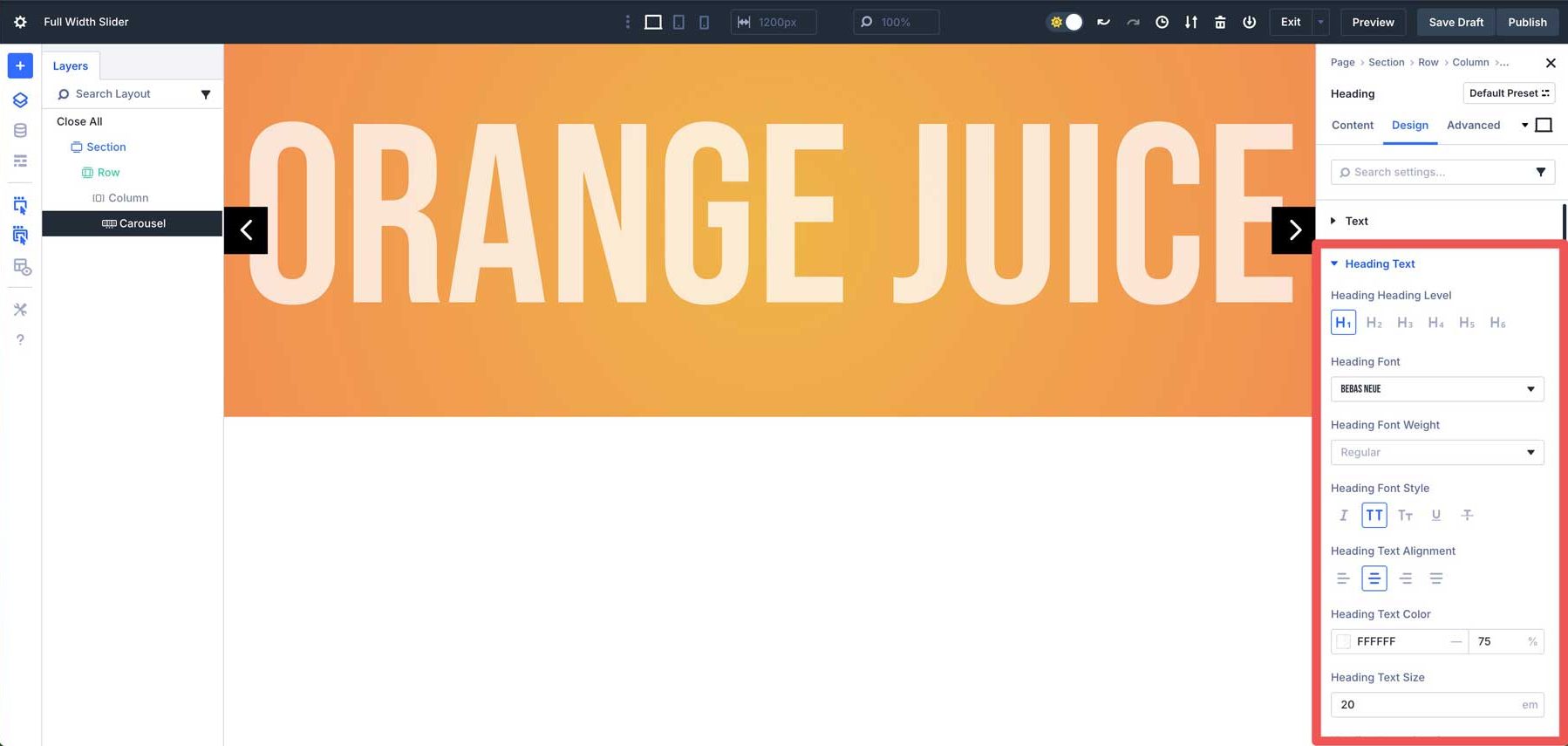Viewport: 1568px width, 746px height.
Task: Click the Exit button
Action: [x=1291, y=22]
